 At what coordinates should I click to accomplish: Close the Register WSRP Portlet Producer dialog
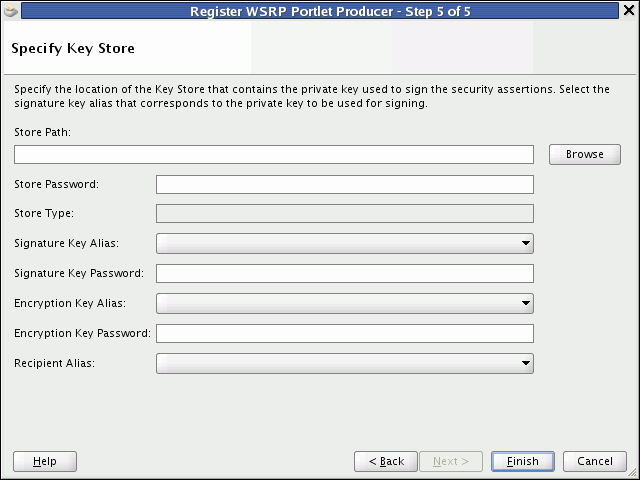click(x=629, y=10)
